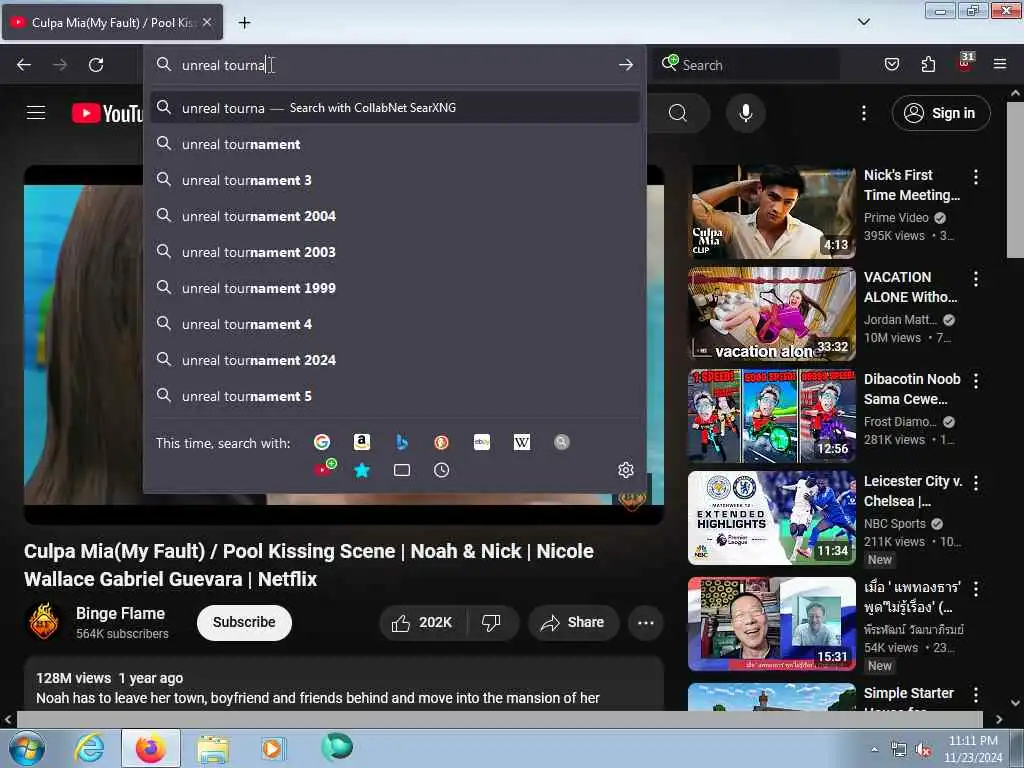Select suggestion 'unreal tournament 4'
Screen dimensions: 1024x768
(x=395, y=324)
